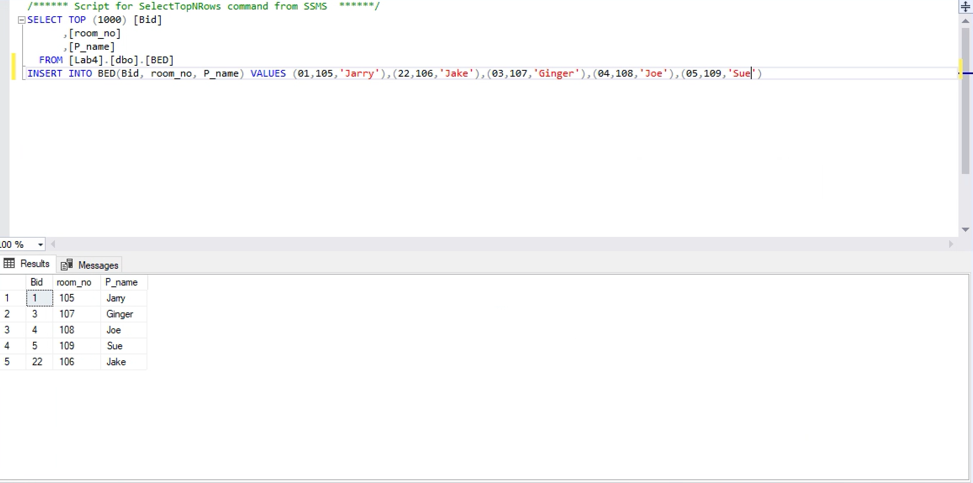Click the [Lab4].[dbo].[BED] table reference
The image size is (973, 483).
(121, 60)
